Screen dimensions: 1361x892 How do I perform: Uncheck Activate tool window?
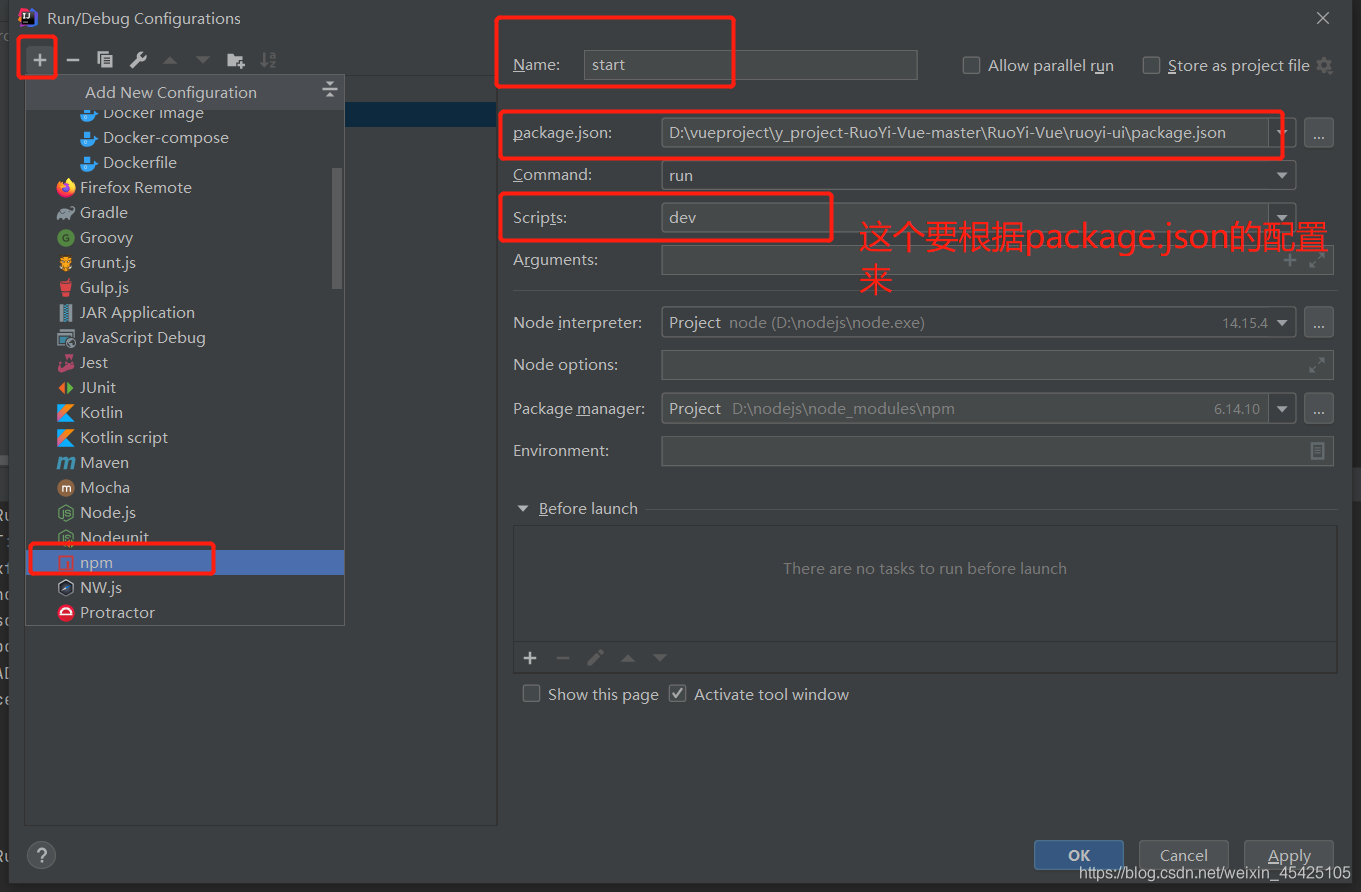(677, 693)
